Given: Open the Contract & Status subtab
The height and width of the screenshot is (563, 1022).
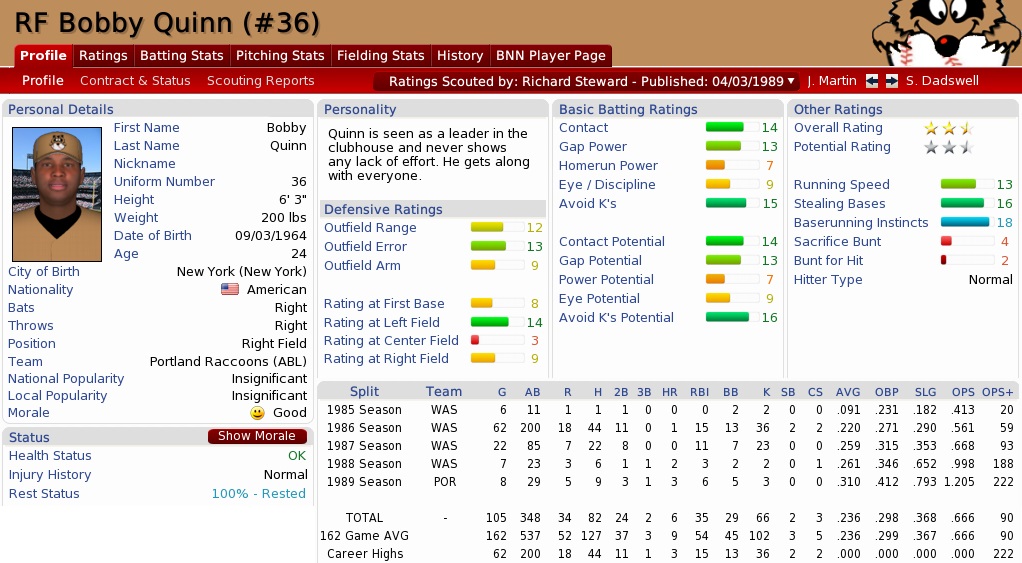Looking at the screenshot, I should [x=135, y=81].
